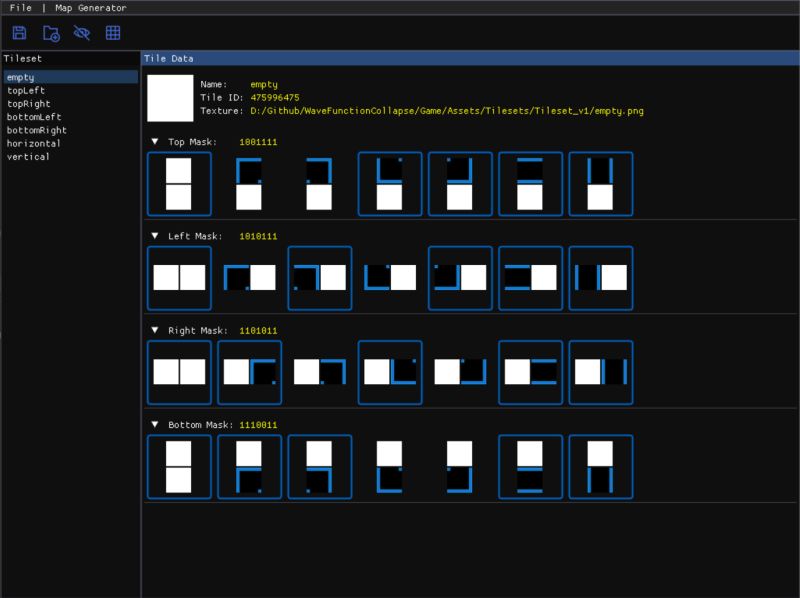Image resolution: width=800 pixels, height=598 pixels.
Task: Toggle horizontal neighbor in Left Mask
Action: tap(531, 278)
